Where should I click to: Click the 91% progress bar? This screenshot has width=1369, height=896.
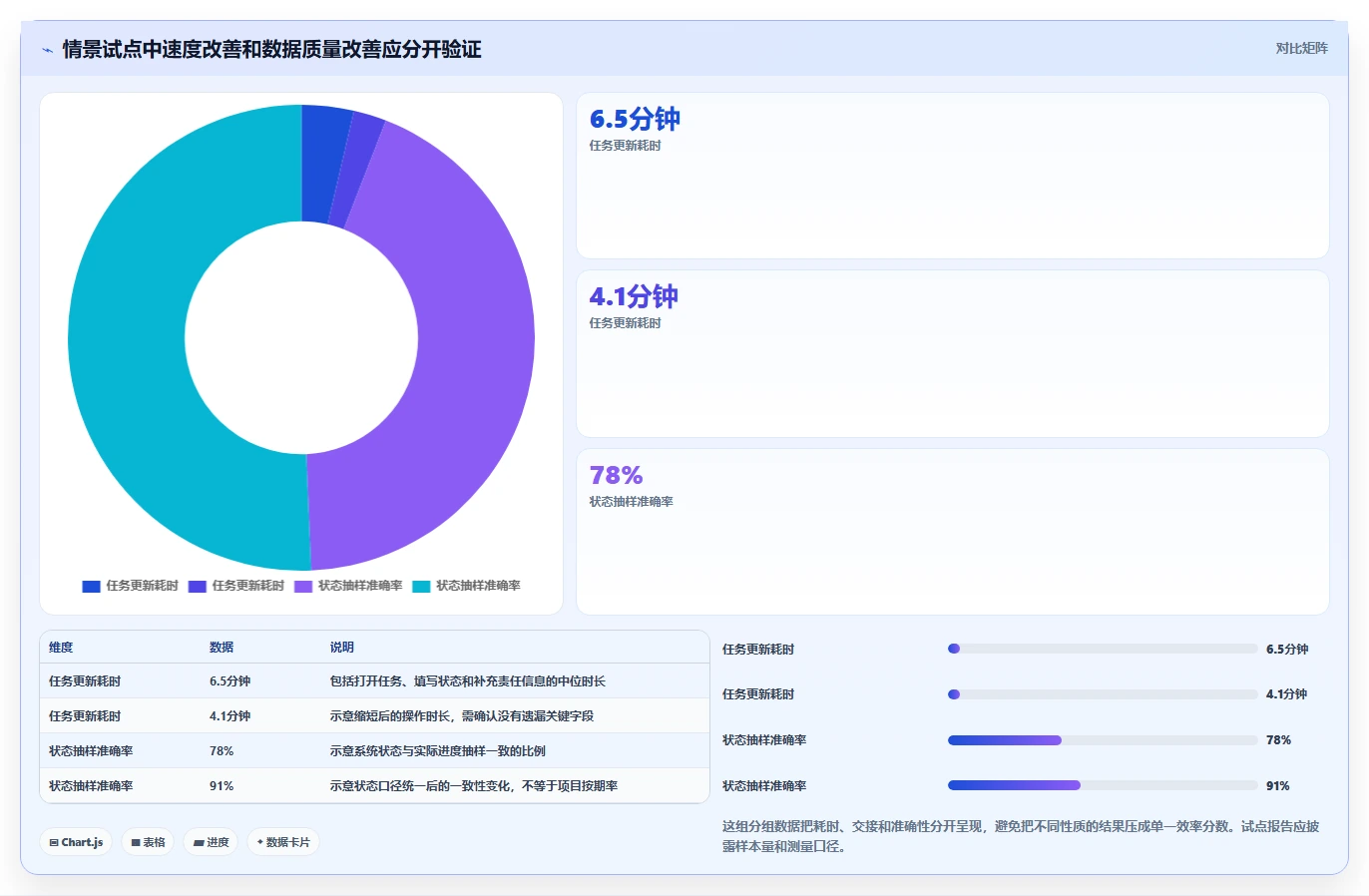point(1103,785)
